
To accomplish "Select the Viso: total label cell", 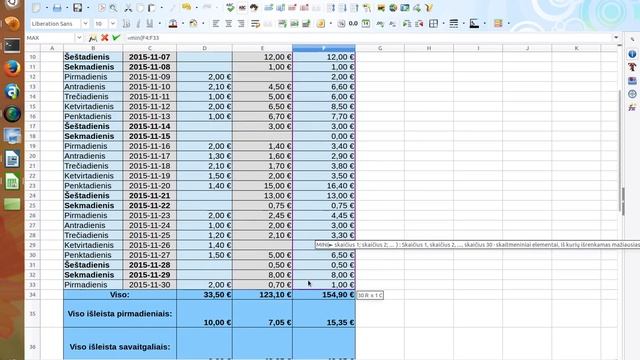I will click(x=120, y=295).
